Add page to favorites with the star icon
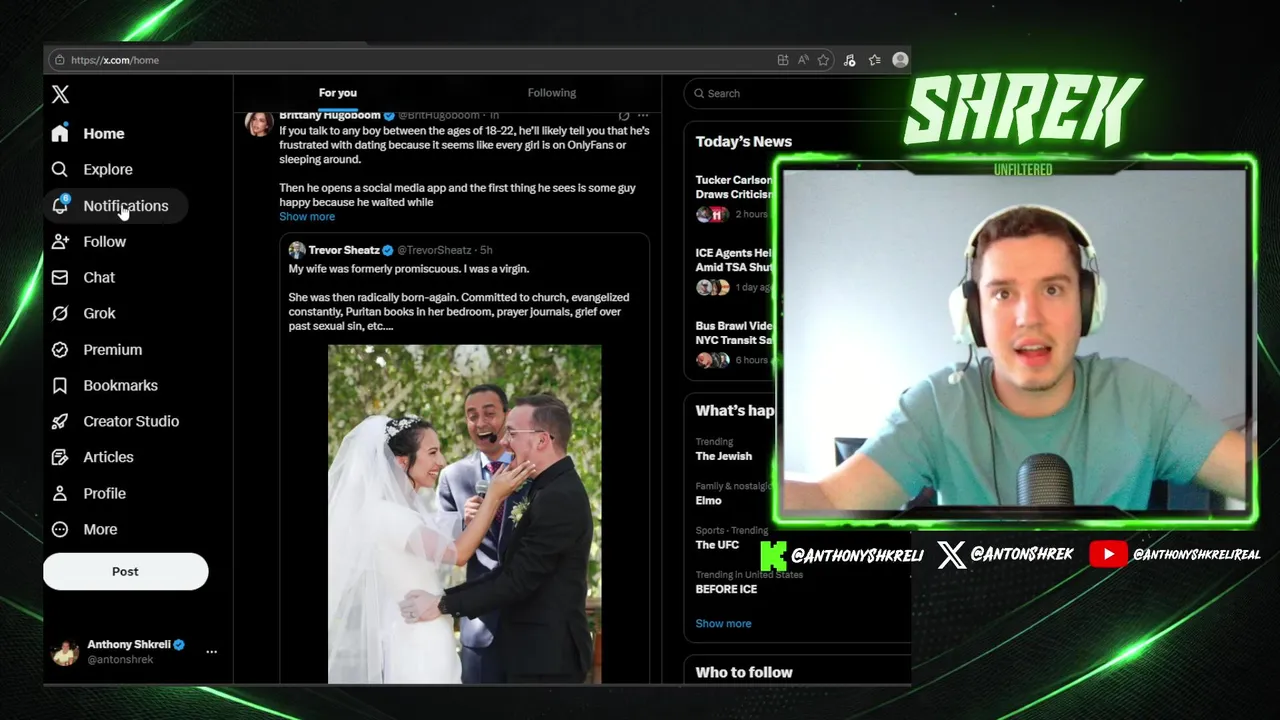 823,60
